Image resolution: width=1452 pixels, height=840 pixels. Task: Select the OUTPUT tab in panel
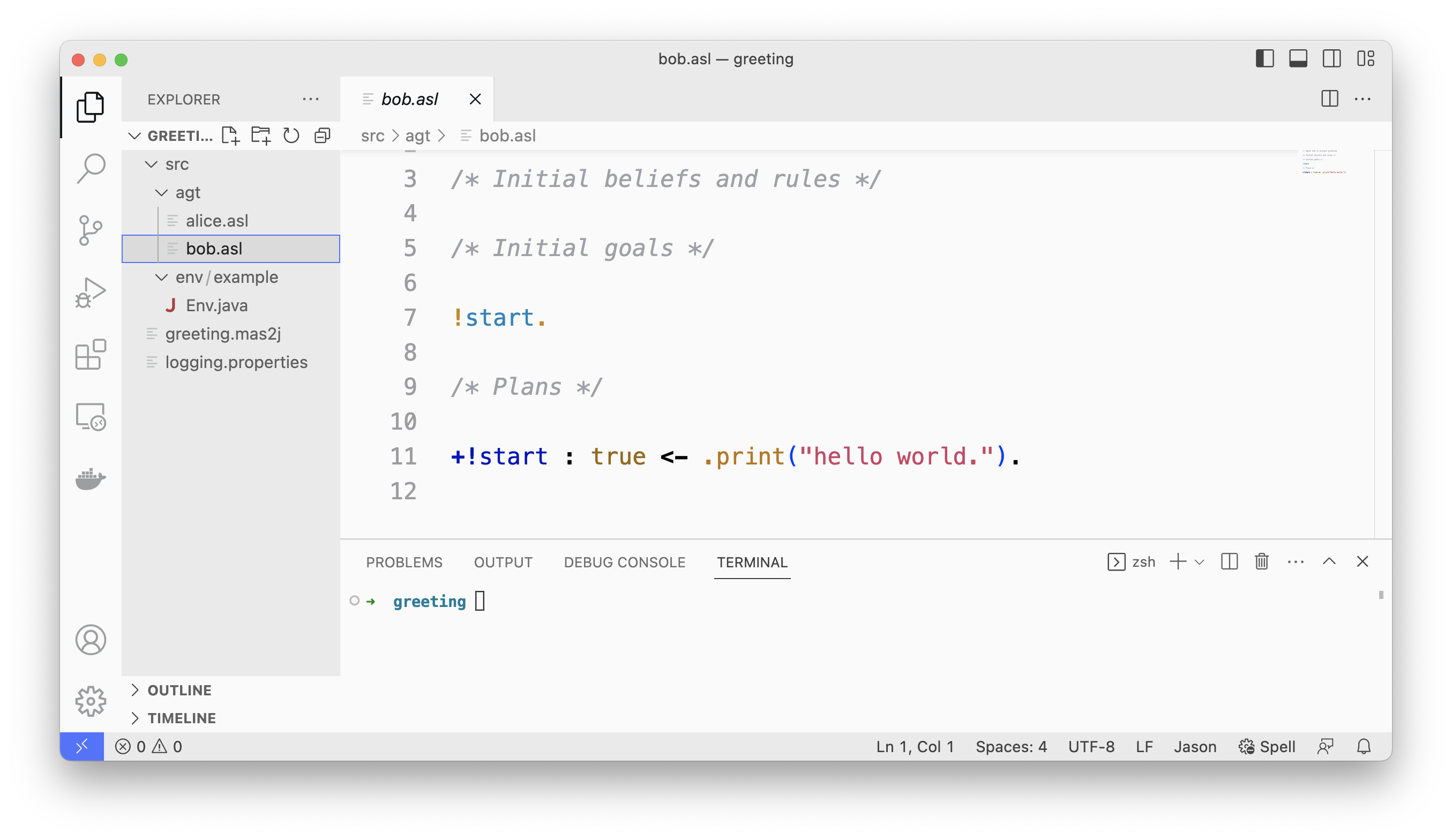point(502,561)
